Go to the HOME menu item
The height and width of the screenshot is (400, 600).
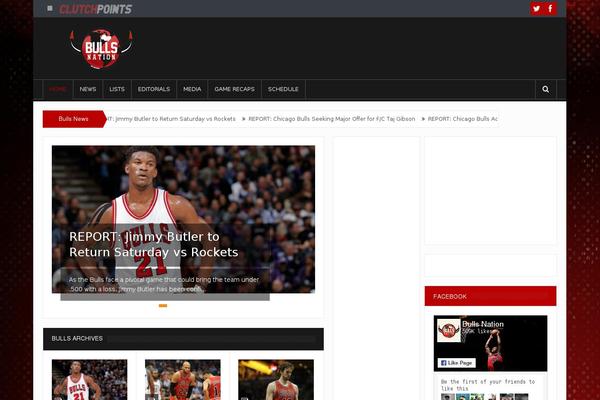[x=58, y=89]
